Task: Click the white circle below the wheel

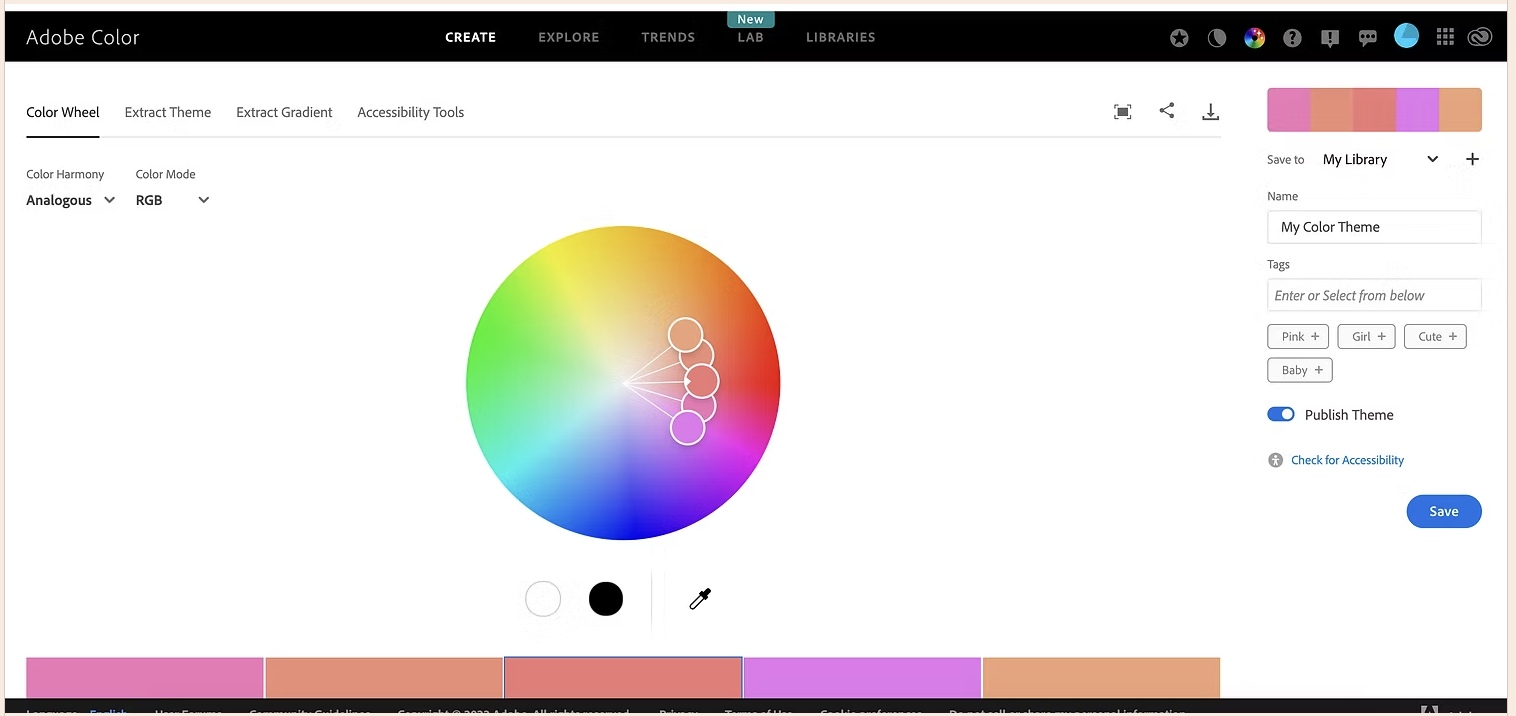Action: coord(543,599)
